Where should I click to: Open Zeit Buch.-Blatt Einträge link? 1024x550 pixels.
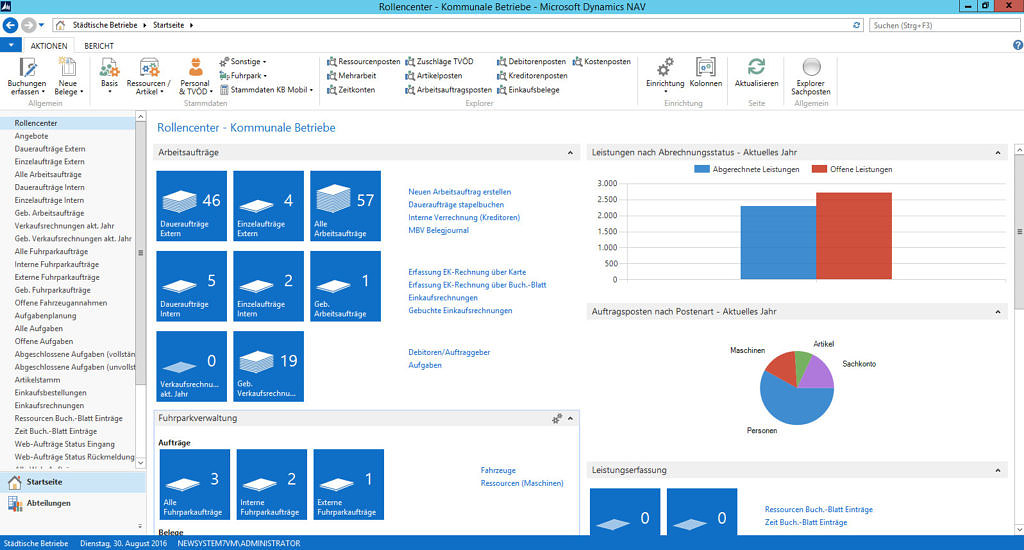[x=806, y=523]
